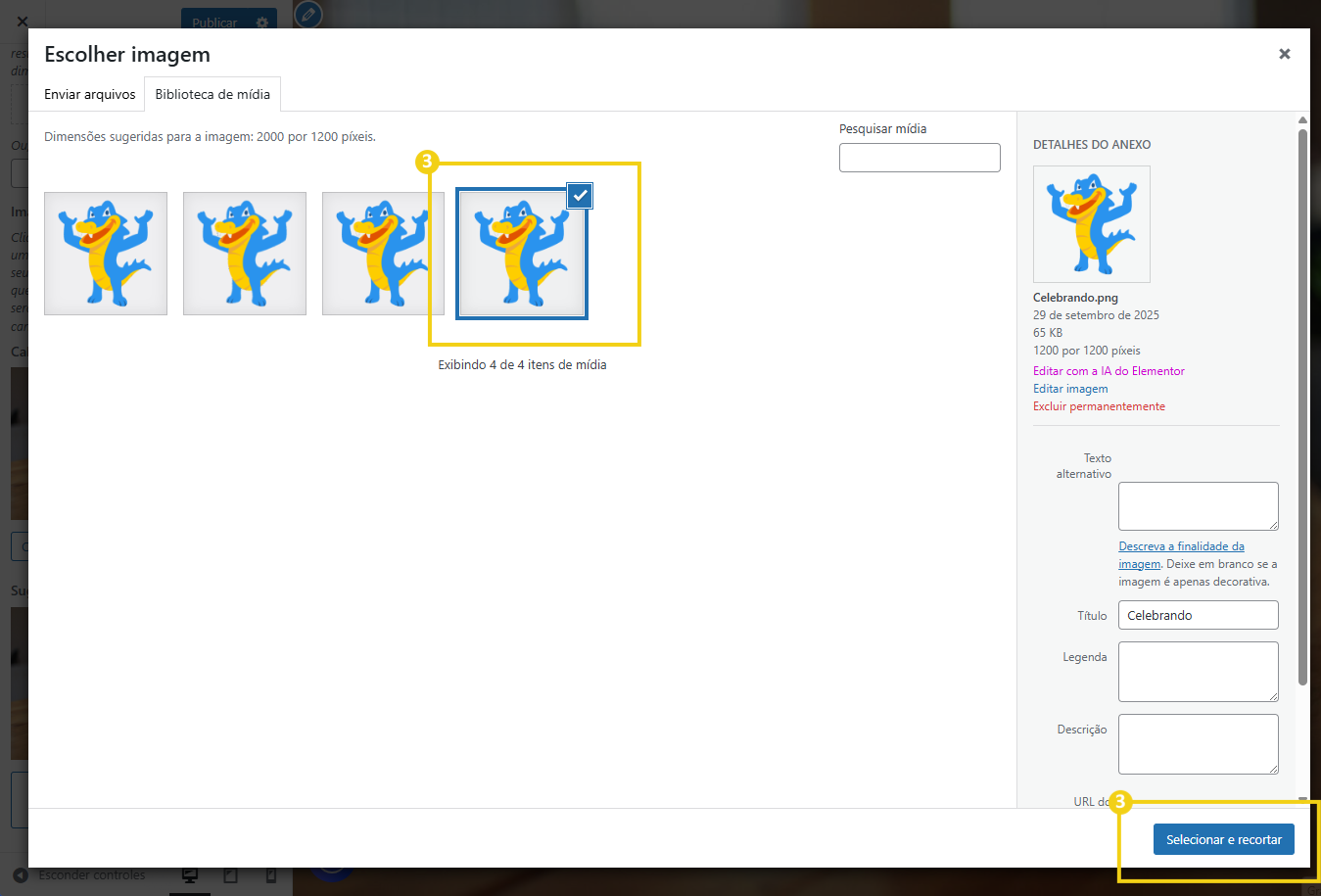The height and width of the screenshot is (896, 1321).
Task: Click the pencil edit icon behind the dialog
Action: click(307, 15)
